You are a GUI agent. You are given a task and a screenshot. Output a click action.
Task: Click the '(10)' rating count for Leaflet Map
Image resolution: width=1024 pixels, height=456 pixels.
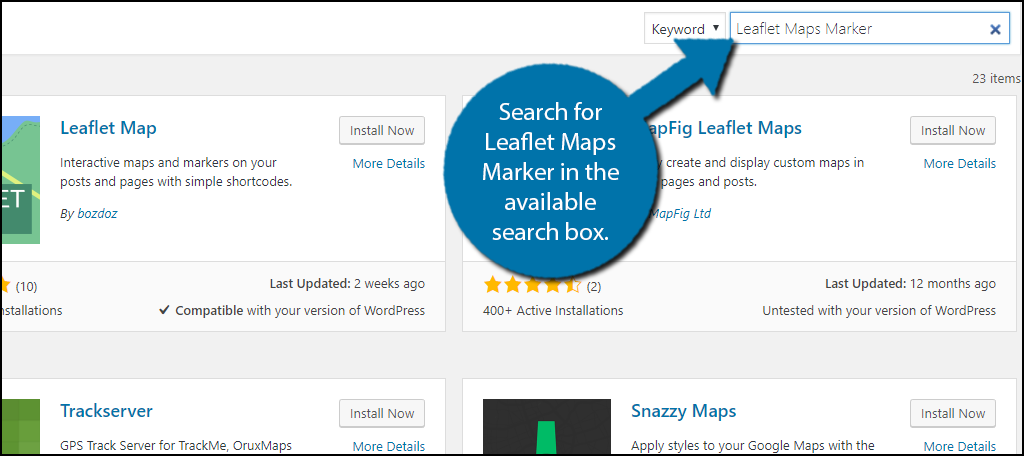coord(26,287)
